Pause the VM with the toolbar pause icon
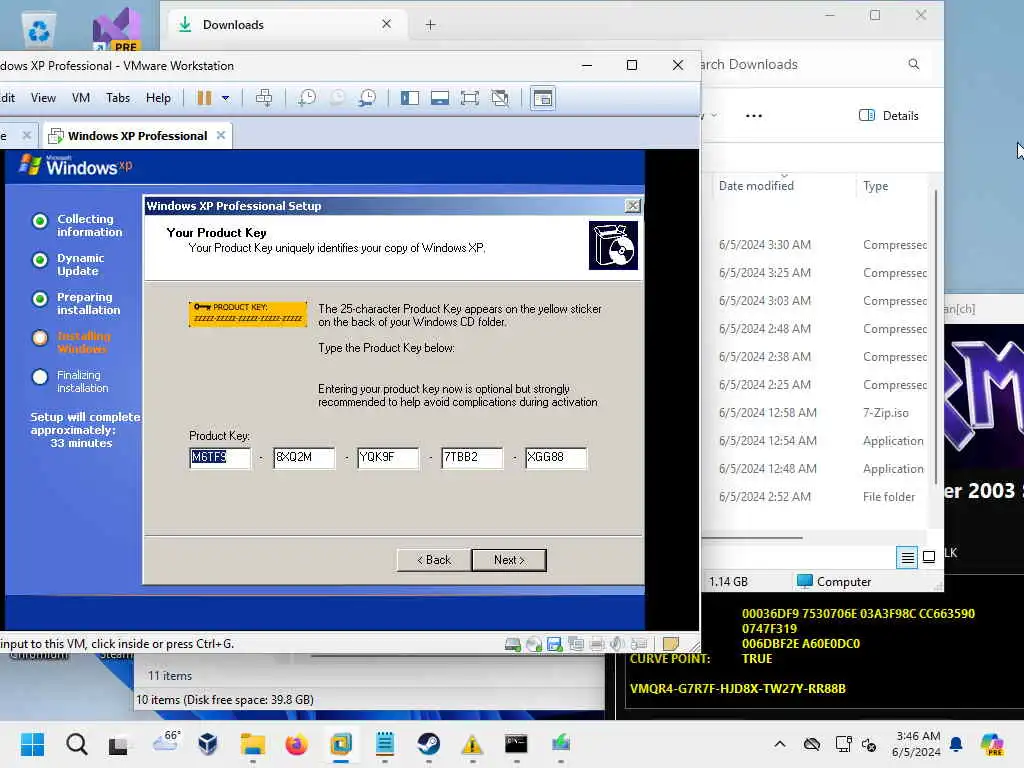Screen dimensions: 1024x768 [x=204, y=98]
